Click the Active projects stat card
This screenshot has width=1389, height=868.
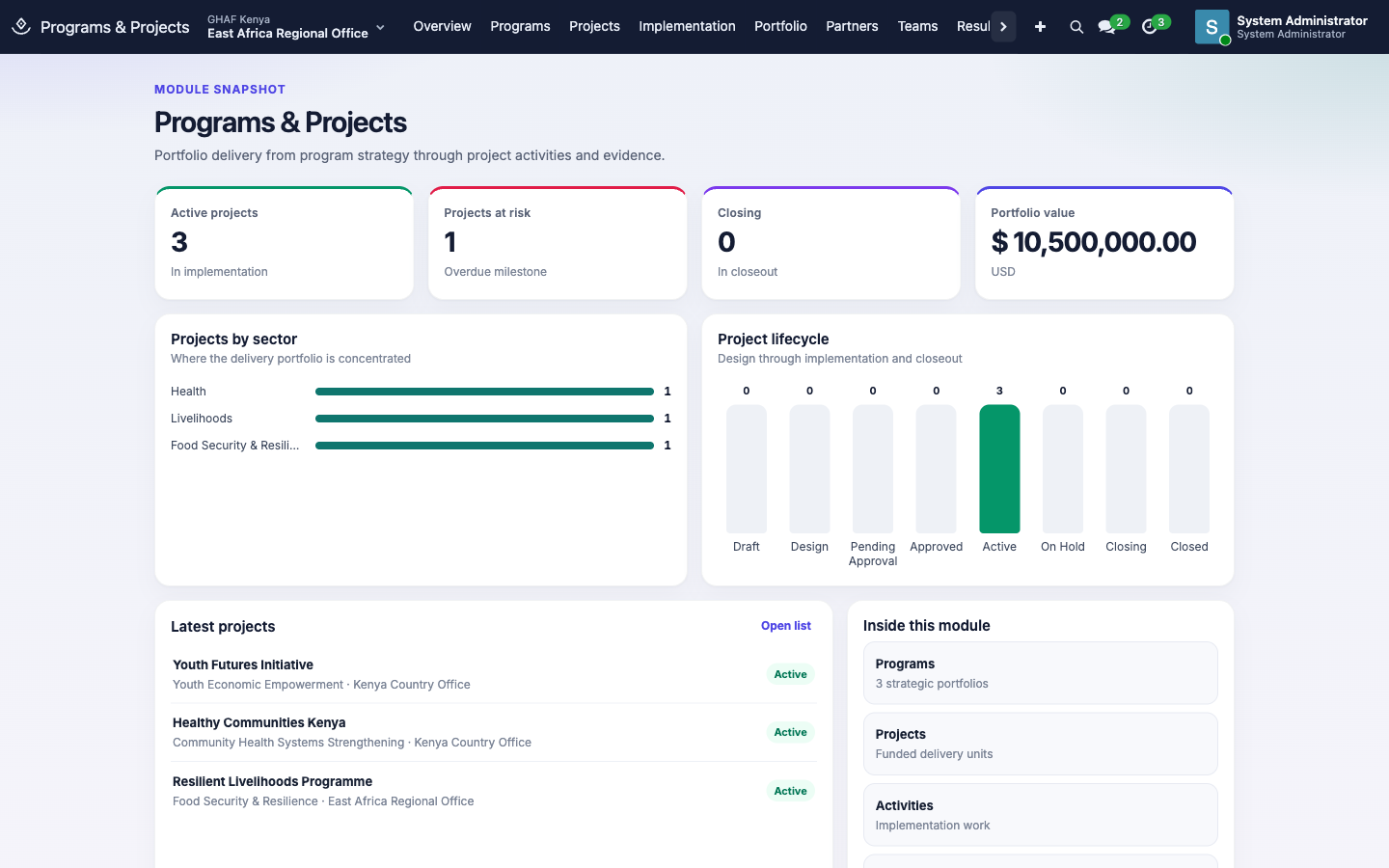tap(285, 243)
